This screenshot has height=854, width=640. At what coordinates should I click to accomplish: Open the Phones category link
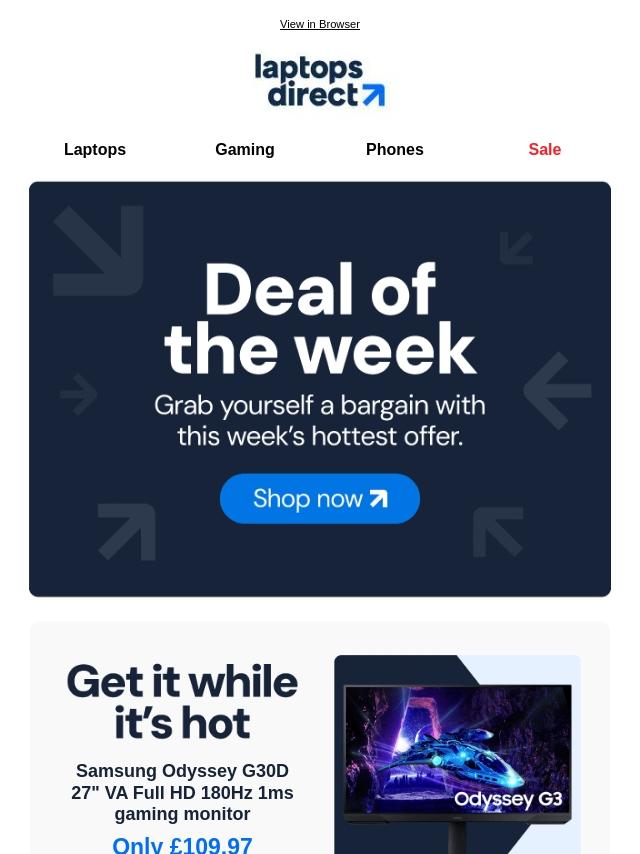394,149
